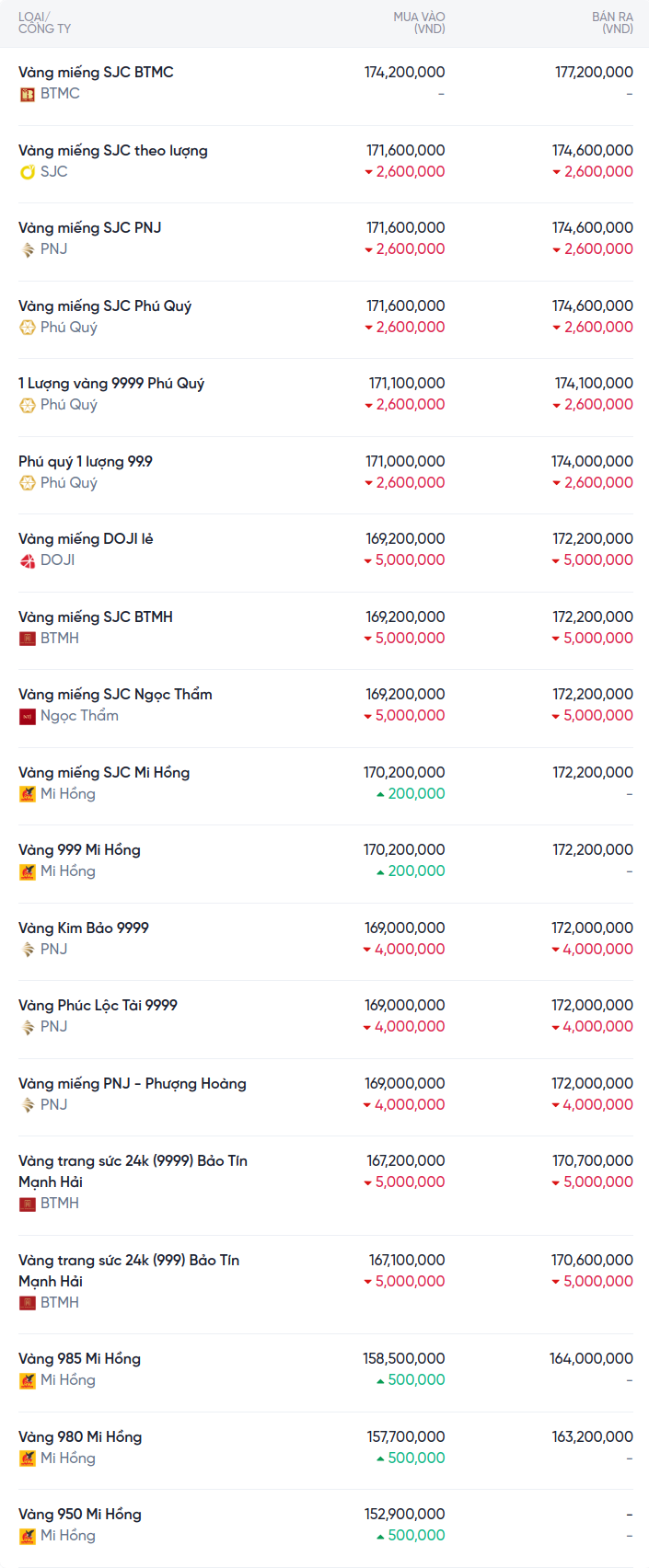
Task: Click the BTMC company logo icon
Action: click(x=28, y=94)
